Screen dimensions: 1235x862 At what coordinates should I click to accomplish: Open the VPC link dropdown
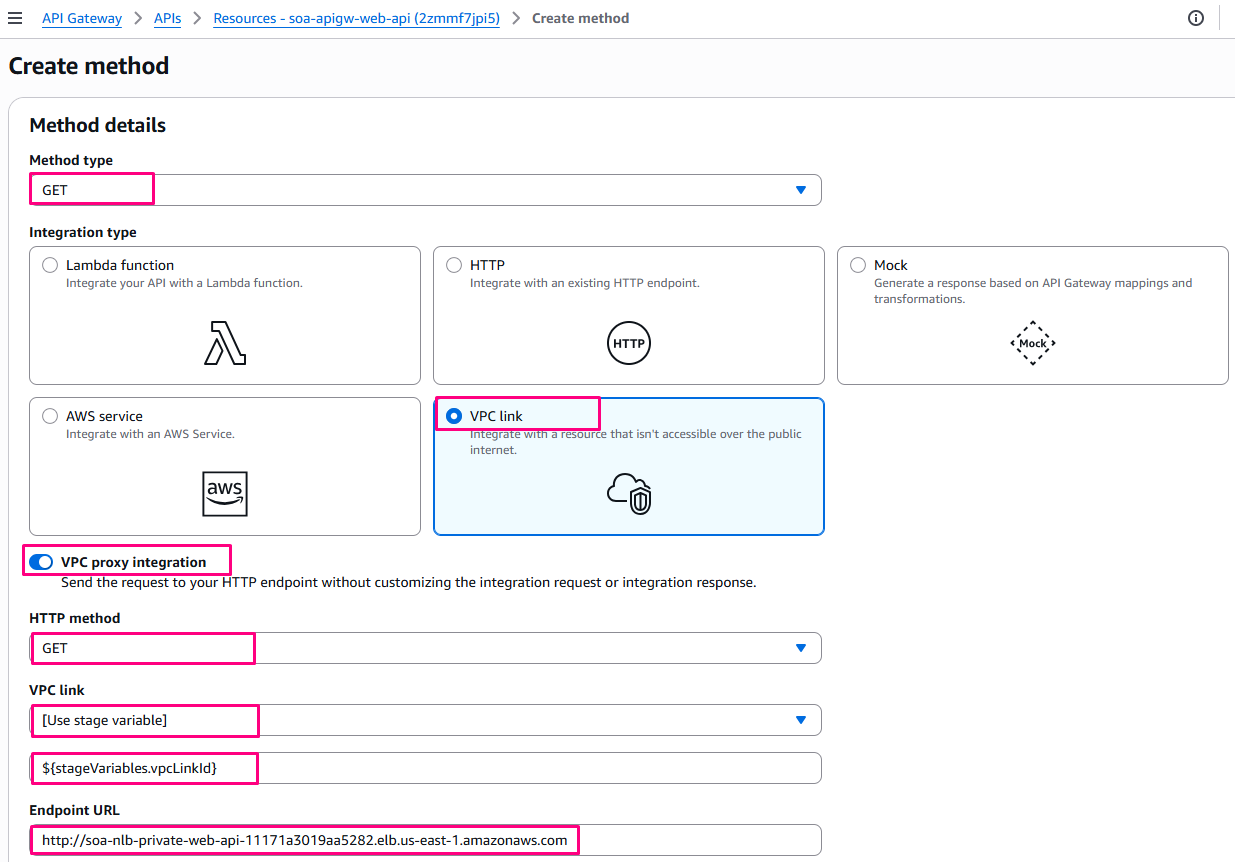pos(425,720)
